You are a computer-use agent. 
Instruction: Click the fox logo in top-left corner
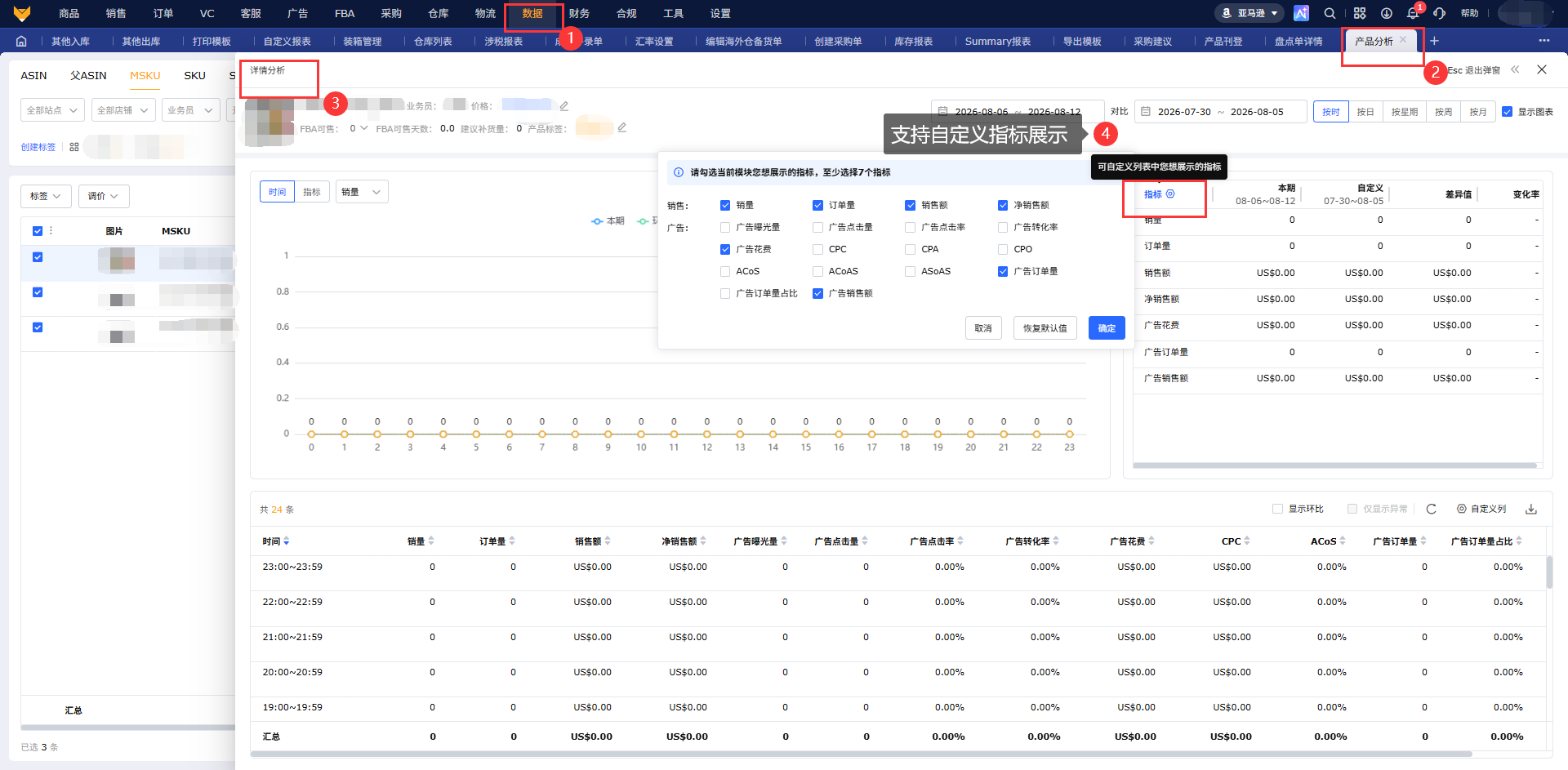22,13
